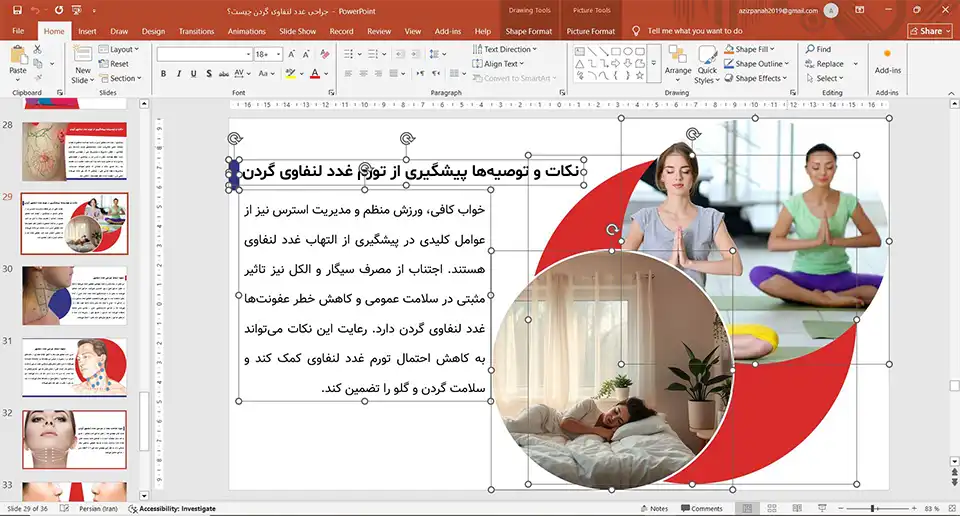Click the Increase Font Size icon
This screenshot has width=960, height=516.
(292, 54)
